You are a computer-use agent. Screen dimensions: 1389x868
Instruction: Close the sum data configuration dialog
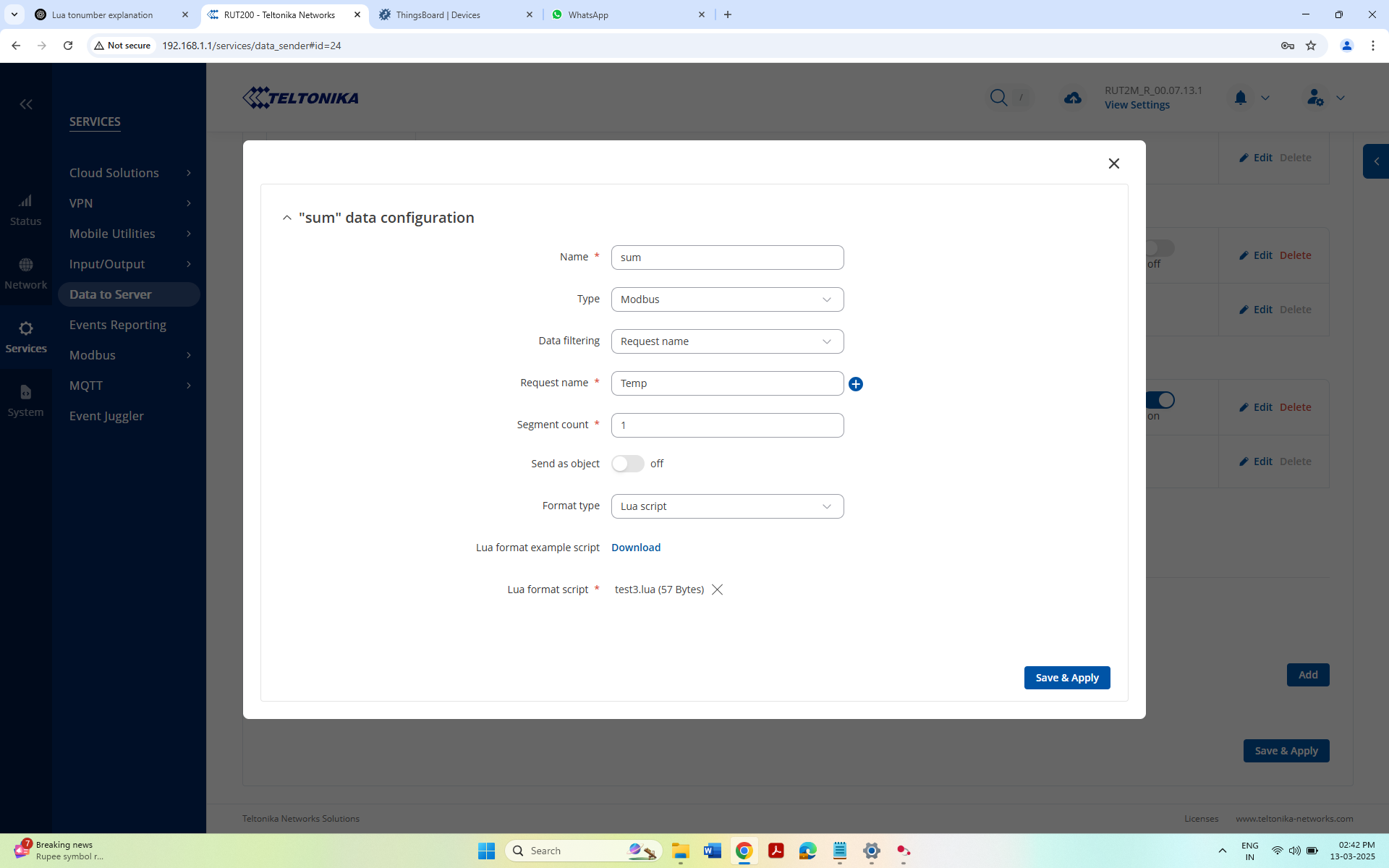click(1114, 163)
